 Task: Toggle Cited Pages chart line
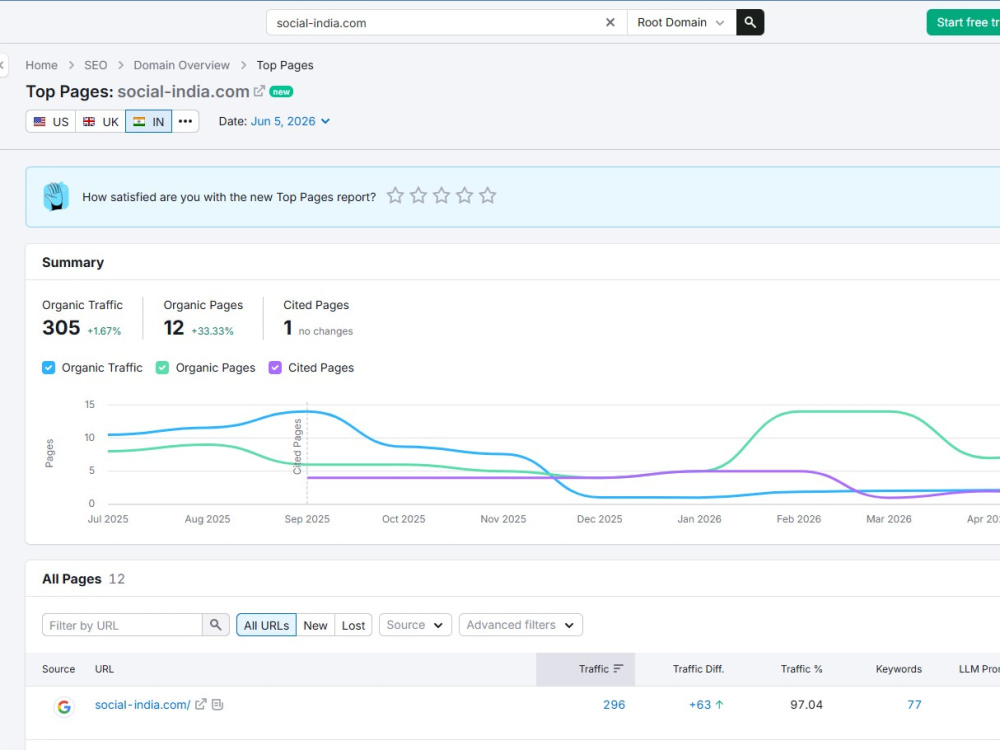coord(275,367)
